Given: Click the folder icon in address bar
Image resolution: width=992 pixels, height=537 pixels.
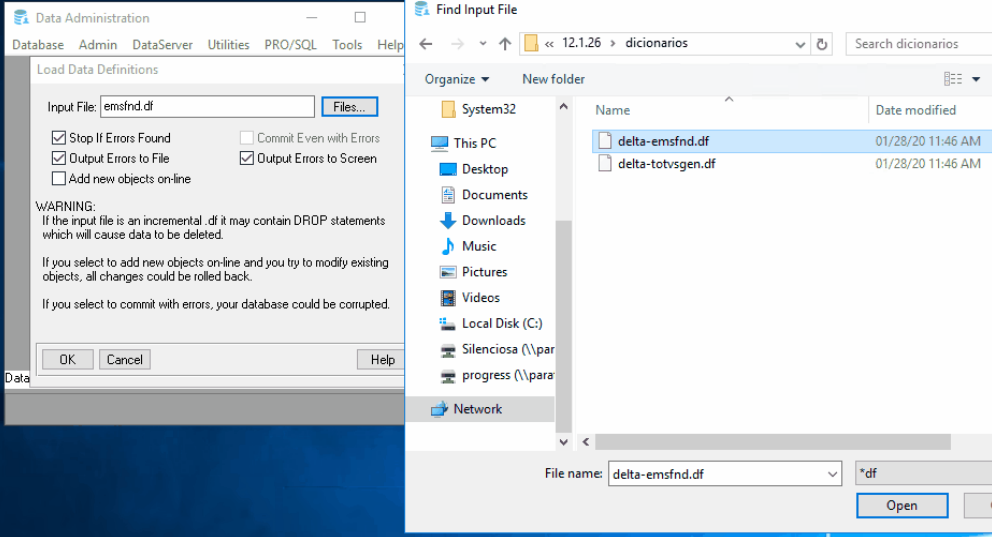Looking at the screenshot, I should (531, 43).
